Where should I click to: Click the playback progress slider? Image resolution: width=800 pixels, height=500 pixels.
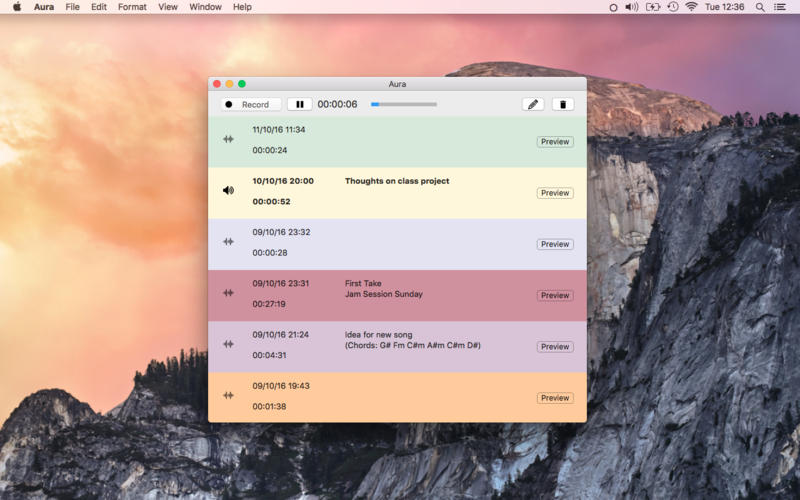(x=403, y=104)
